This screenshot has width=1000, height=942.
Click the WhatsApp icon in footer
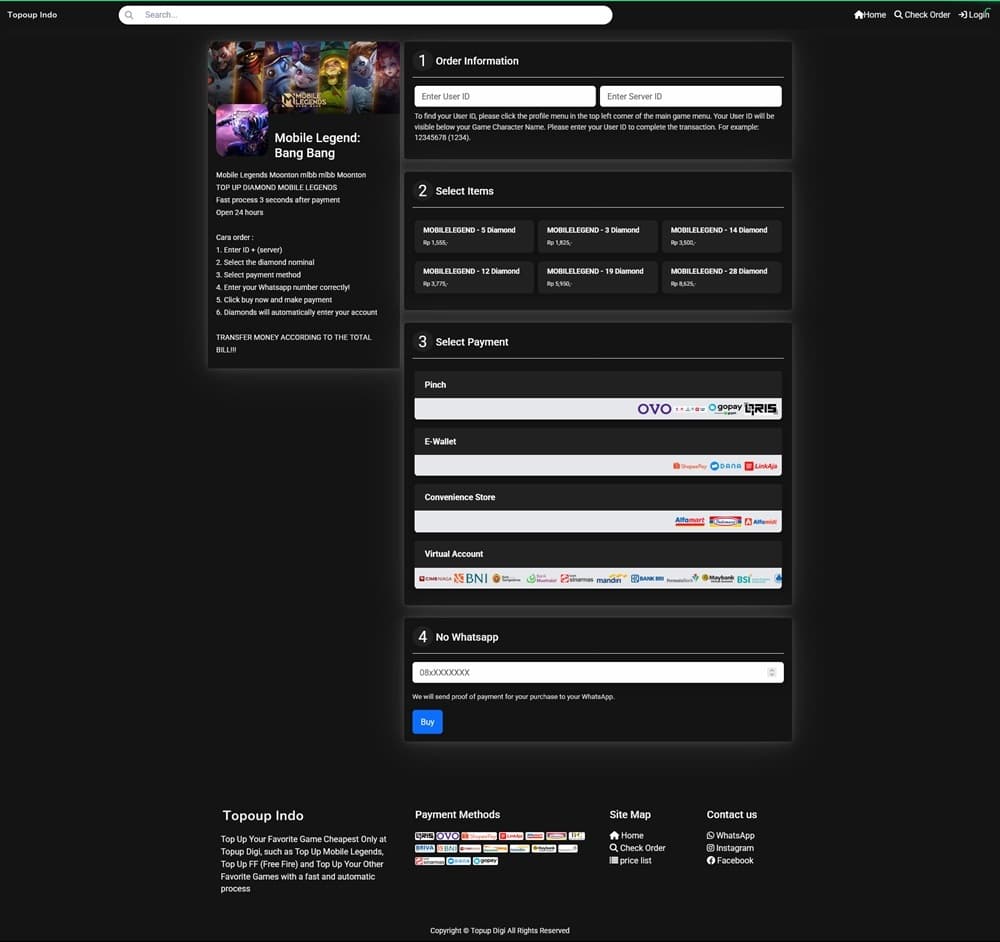(x=711, y=836)
